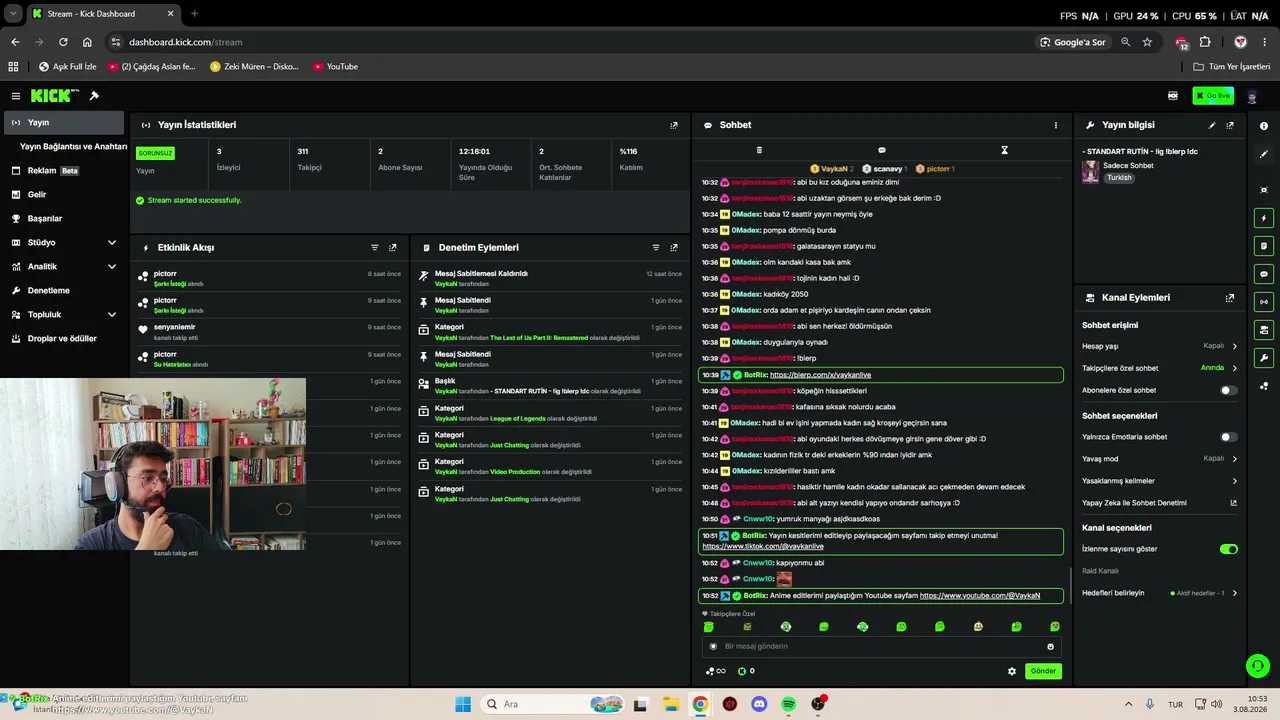
Task: Open filter options in Denetim Eylemleri panel
Action: (x=656, y=247)
